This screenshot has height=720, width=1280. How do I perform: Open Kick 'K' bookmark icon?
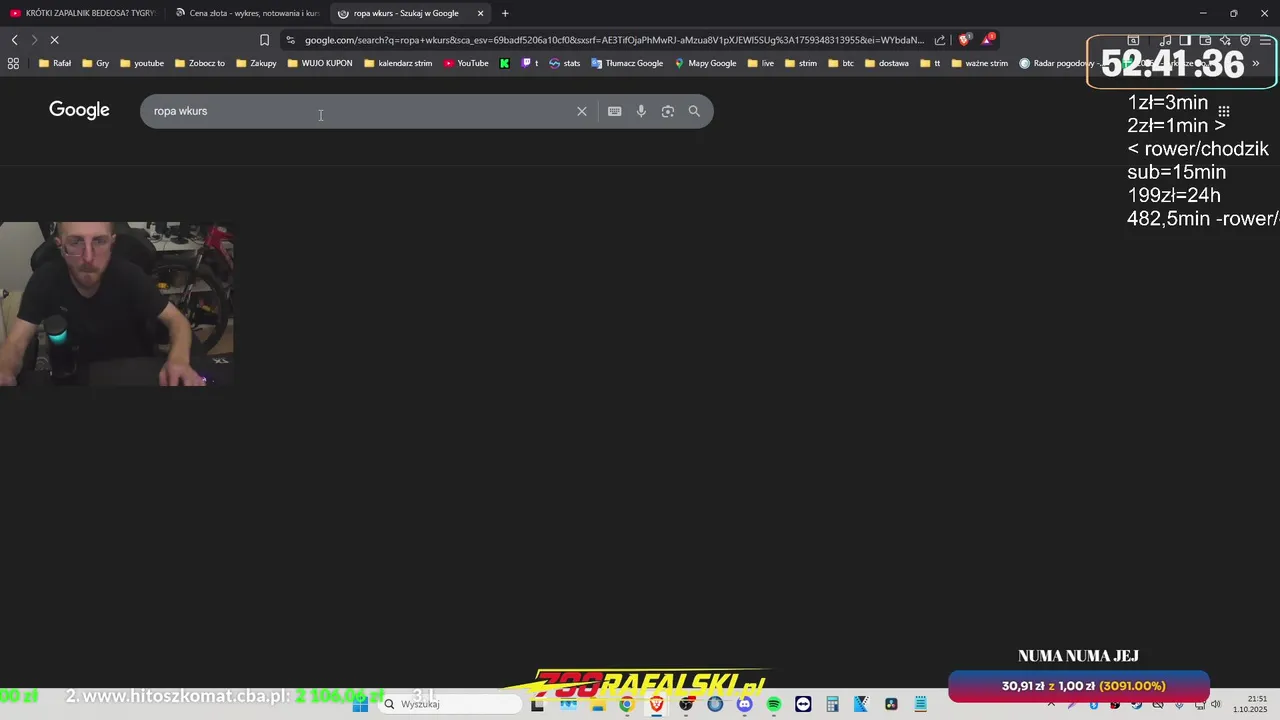[x=504, y=63]
